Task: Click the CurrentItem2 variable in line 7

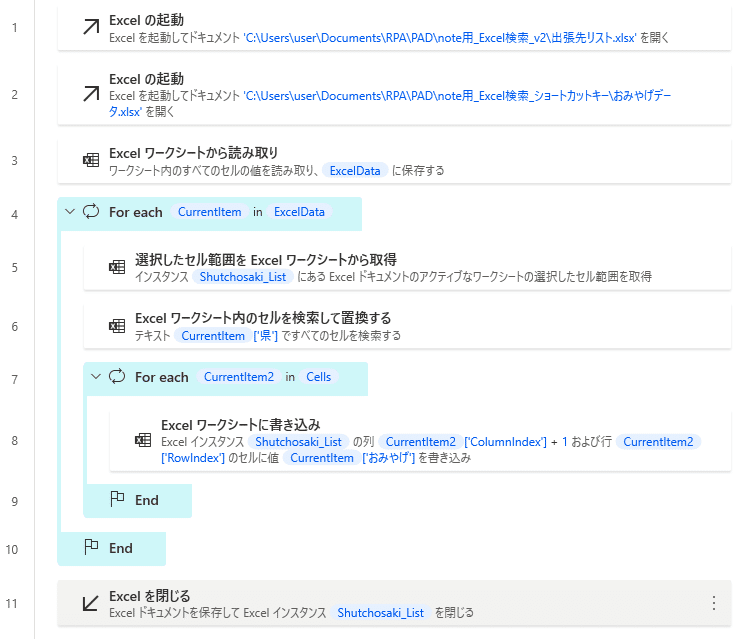Action: (238, 377)
